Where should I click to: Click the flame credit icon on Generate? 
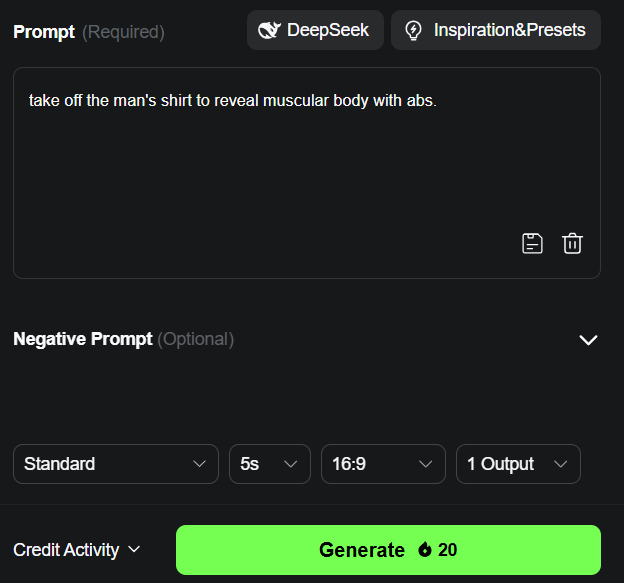tap(425, 550)
